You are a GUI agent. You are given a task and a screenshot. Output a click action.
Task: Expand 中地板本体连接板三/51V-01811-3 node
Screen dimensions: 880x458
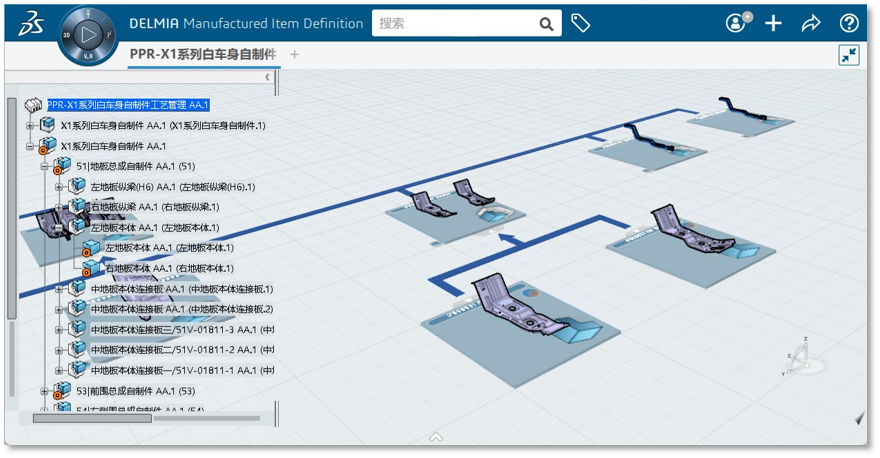[59, 329]
